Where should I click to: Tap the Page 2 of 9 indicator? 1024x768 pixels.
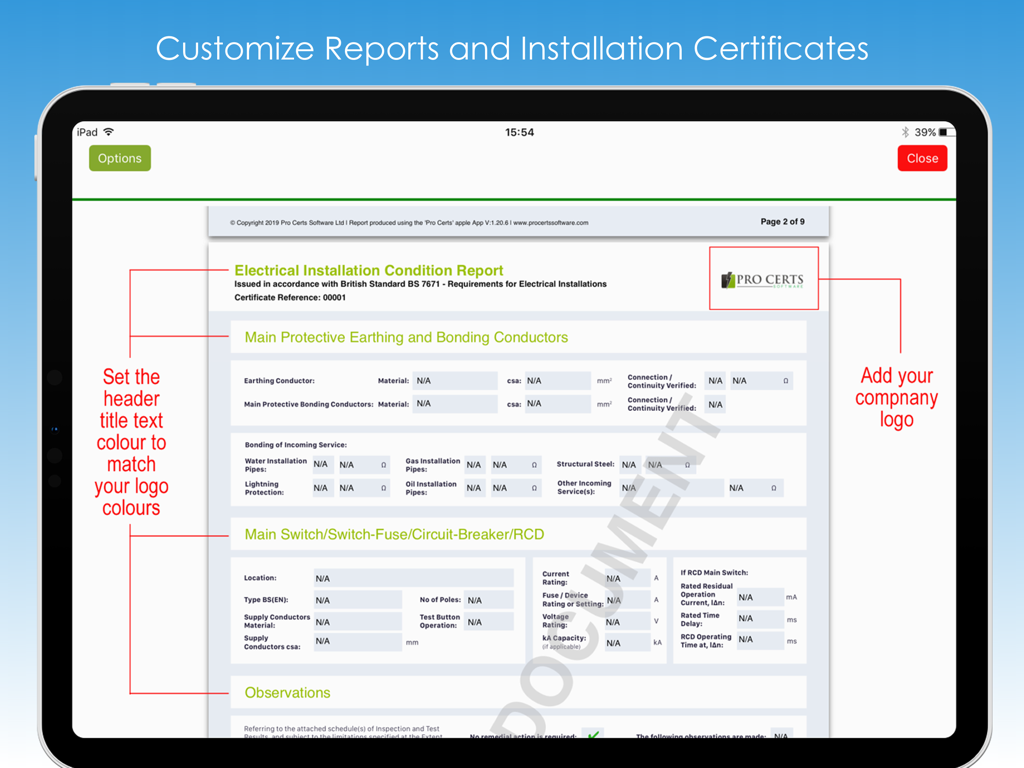781,221
